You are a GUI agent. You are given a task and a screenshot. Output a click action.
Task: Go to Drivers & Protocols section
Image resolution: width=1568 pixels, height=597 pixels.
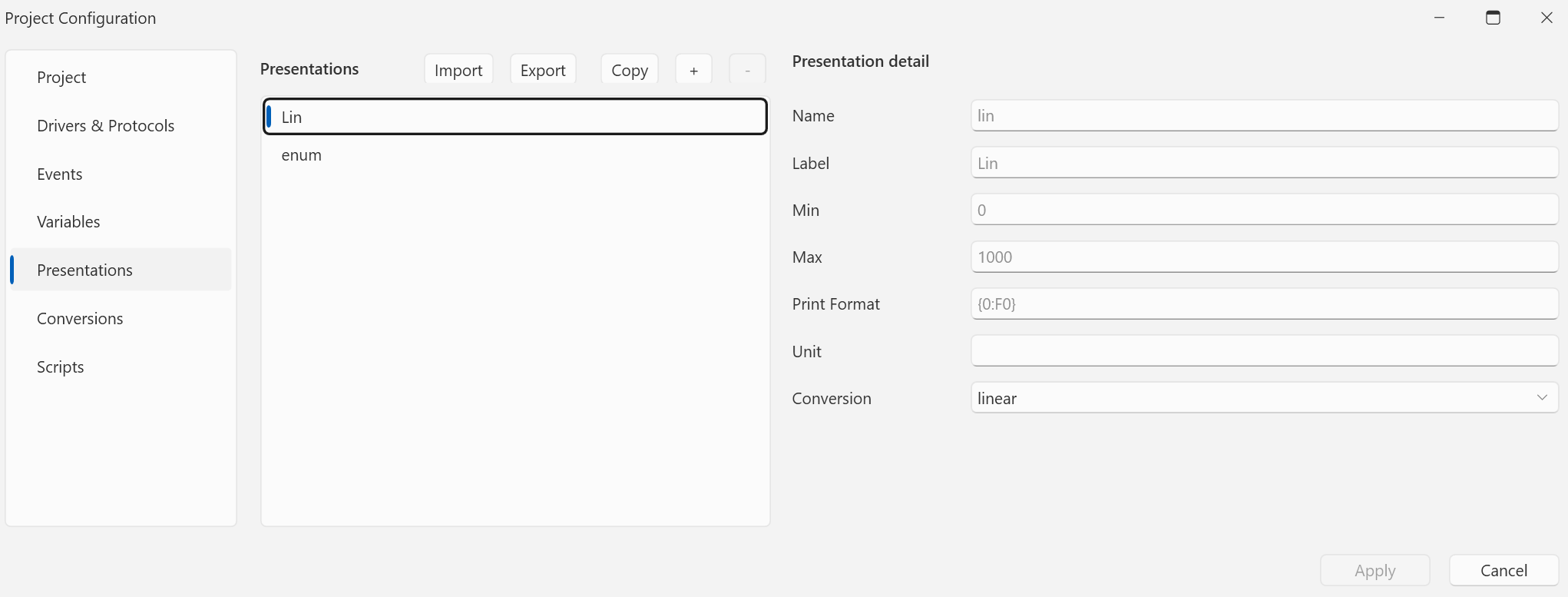point(119,126)
